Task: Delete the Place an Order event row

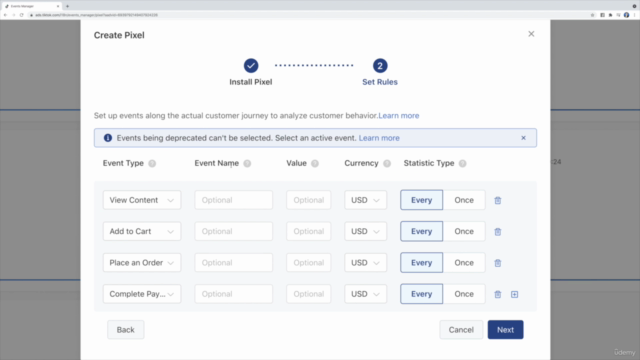Action: [498, 263]
